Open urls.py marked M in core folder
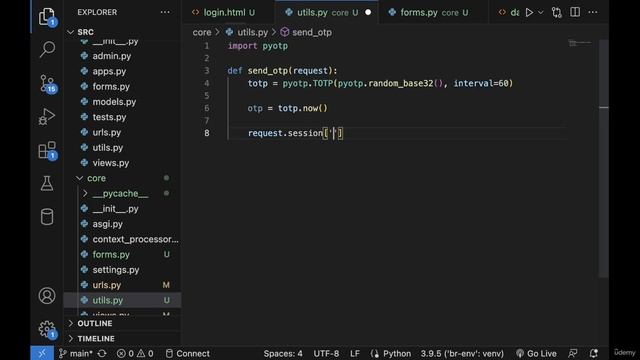Image resolution: width=640 pixels, height=360 pixels. (x=107, y=285)
